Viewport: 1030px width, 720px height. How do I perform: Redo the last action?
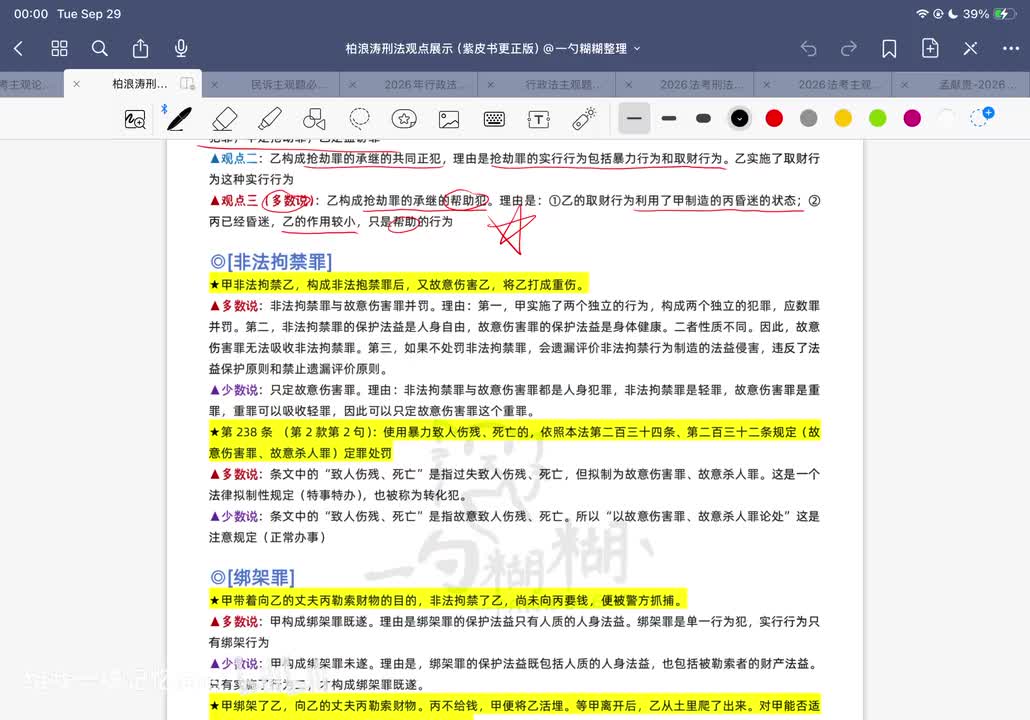[x=849, y=48]
